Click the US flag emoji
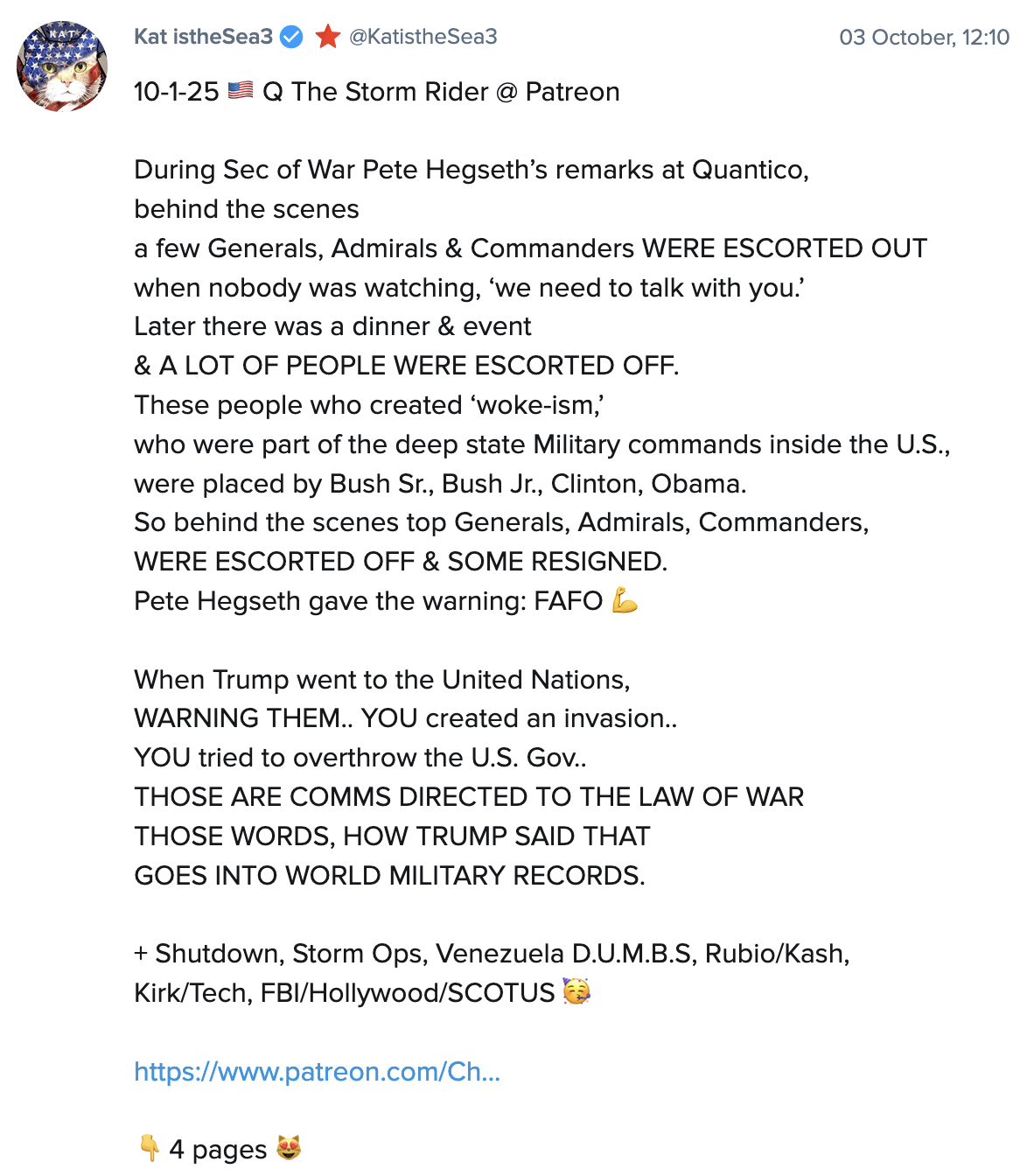This screenshot has height=1176, width=1027. [241, 91]
